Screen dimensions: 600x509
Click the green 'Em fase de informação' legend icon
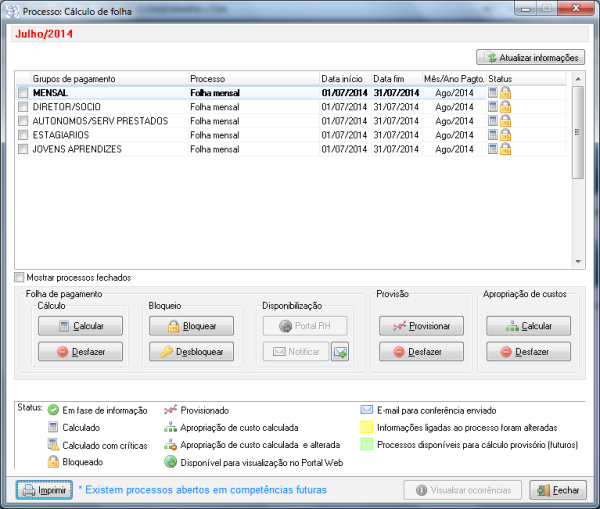(53, 410)
